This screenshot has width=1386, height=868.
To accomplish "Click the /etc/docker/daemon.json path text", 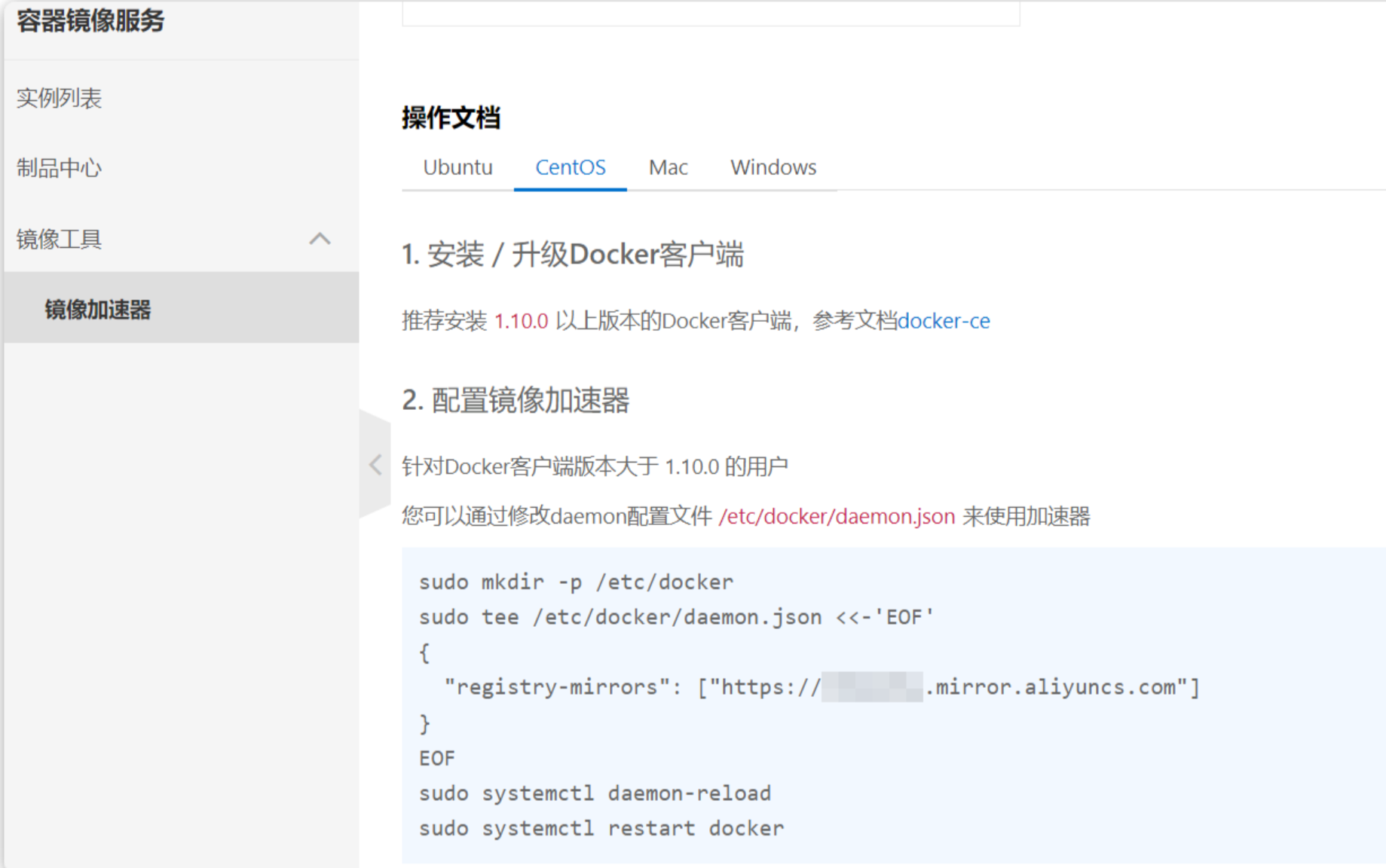I will (837, 516).
